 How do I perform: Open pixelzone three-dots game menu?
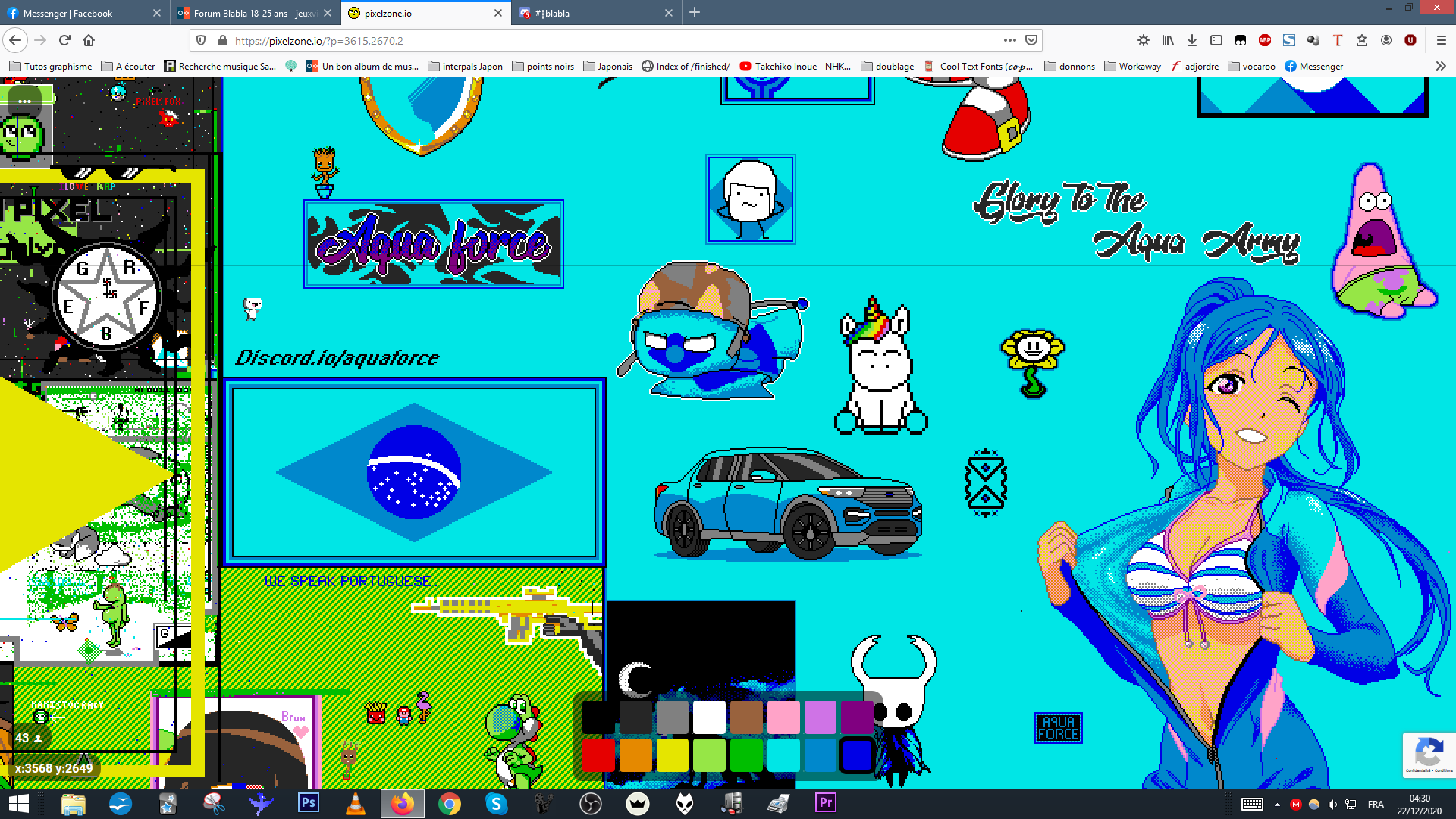24,101
